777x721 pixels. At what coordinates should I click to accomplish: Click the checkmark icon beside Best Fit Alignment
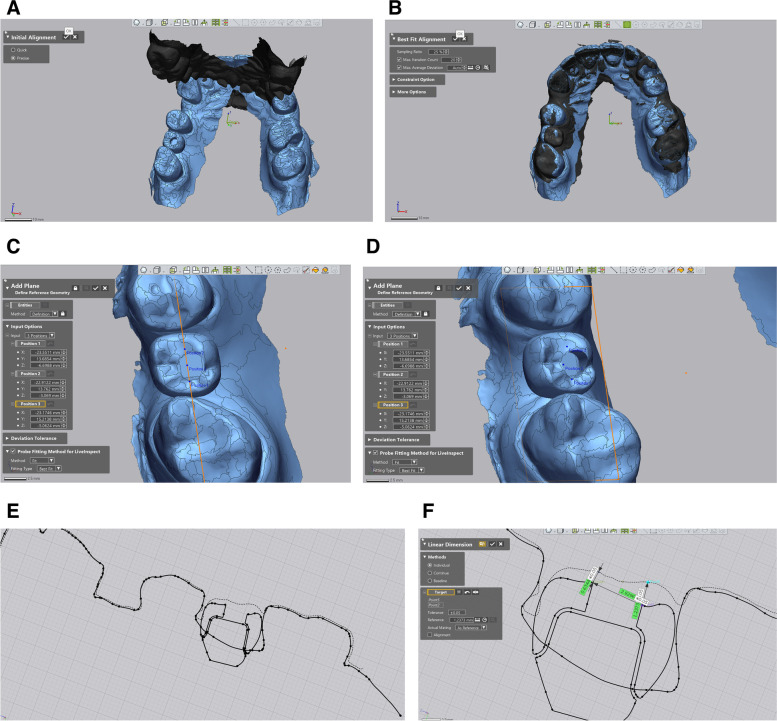point(456,38)
